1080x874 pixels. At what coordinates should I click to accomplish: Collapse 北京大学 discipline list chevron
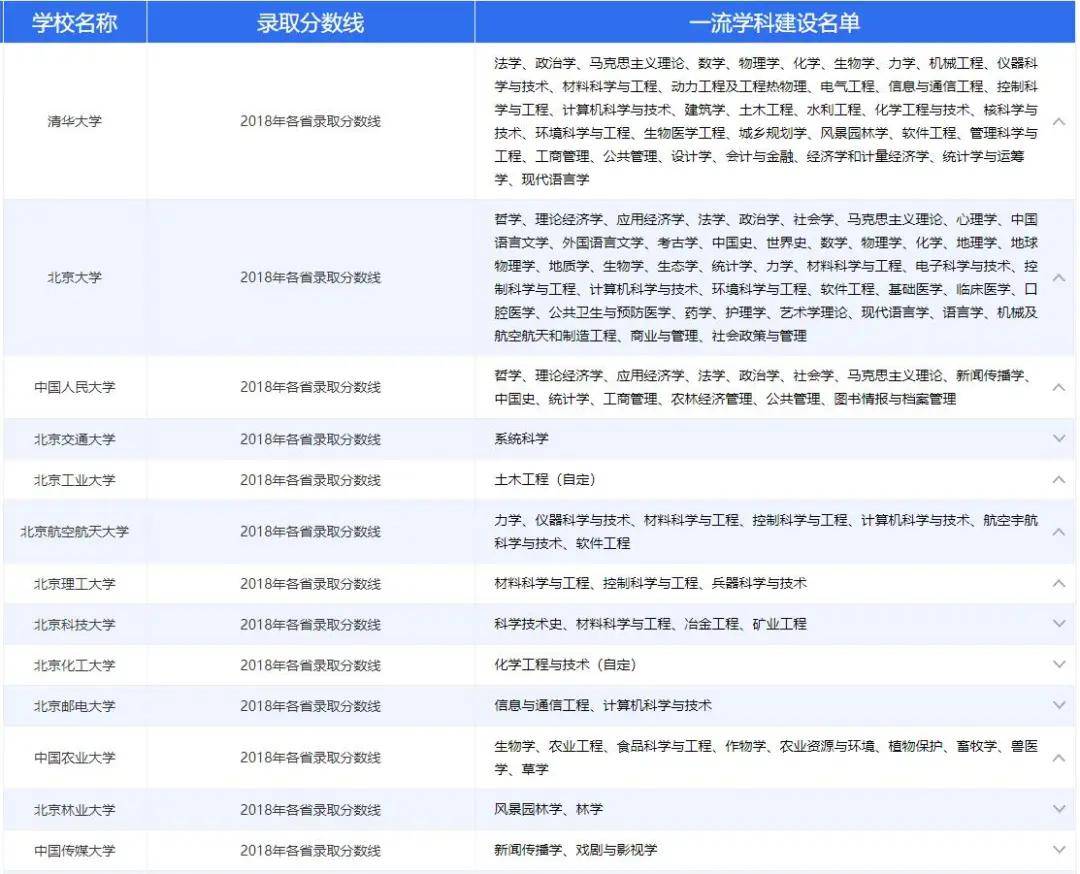tap(1059, 278)
